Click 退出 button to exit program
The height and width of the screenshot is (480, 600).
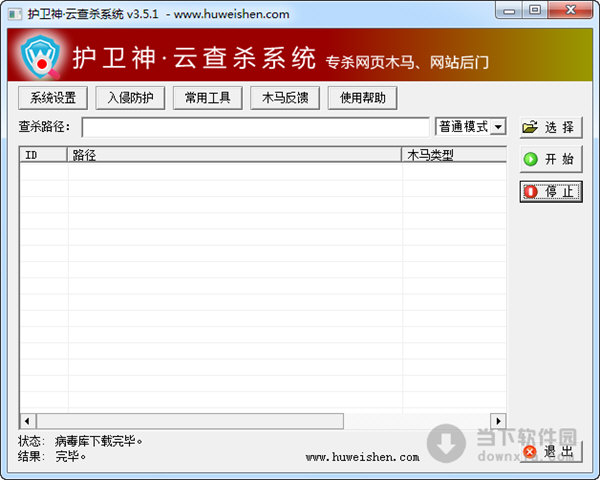coord(551,452)
